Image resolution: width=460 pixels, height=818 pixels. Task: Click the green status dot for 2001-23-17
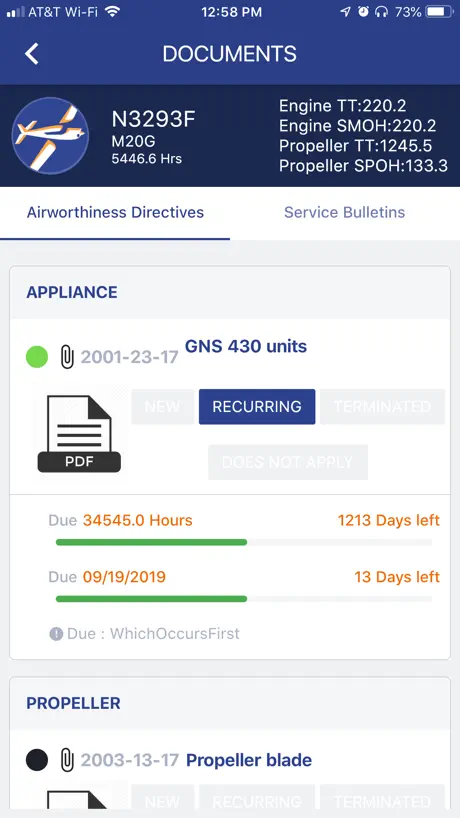click(37, 357)
